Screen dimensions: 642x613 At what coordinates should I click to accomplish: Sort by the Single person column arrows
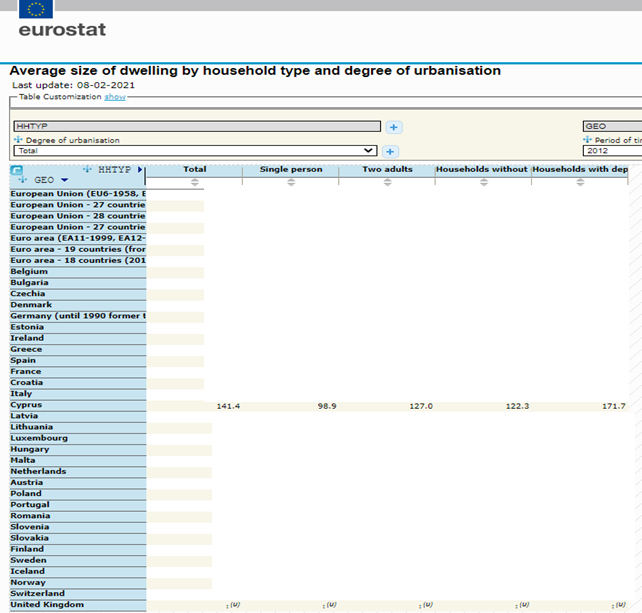(291, 182)
